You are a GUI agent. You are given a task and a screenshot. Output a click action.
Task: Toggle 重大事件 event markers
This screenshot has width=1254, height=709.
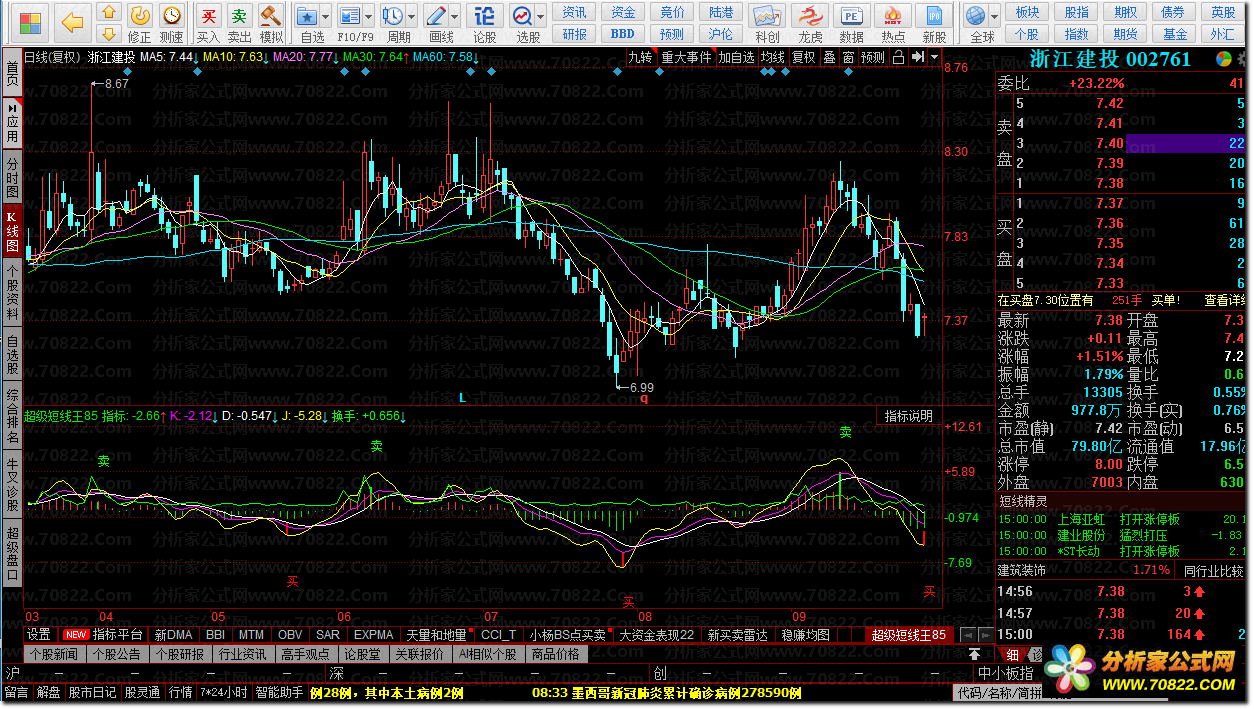(x=686, y=57)
